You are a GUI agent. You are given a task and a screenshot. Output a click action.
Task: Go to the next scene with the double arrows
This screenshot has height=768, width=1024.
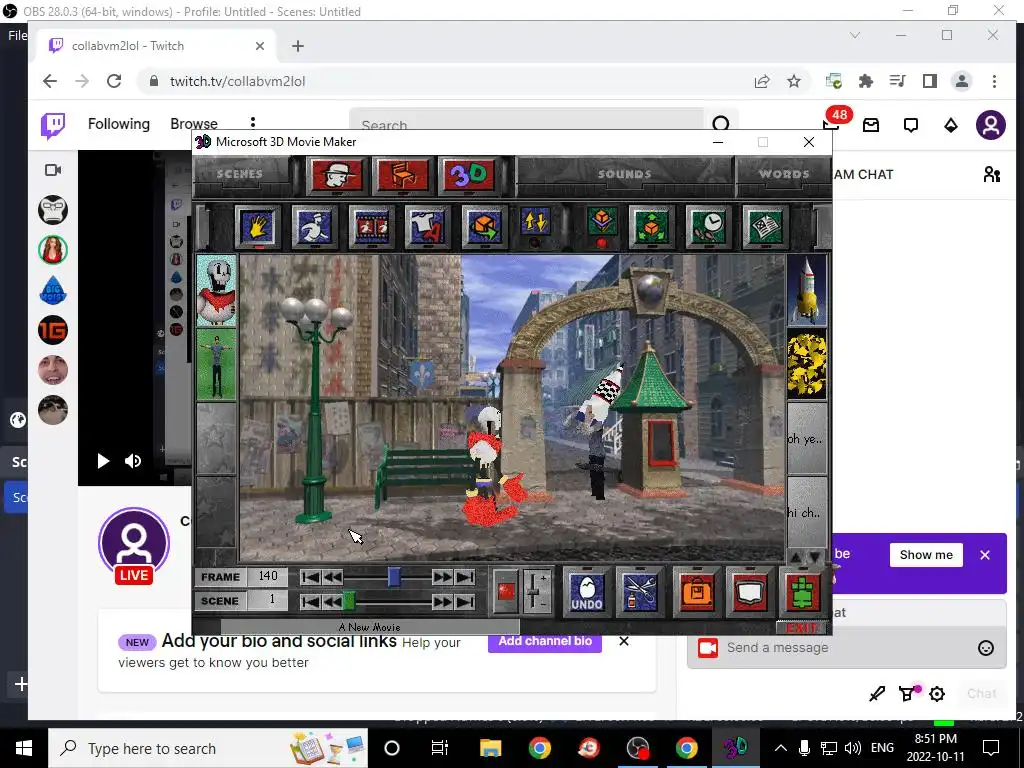coord(443,601)
